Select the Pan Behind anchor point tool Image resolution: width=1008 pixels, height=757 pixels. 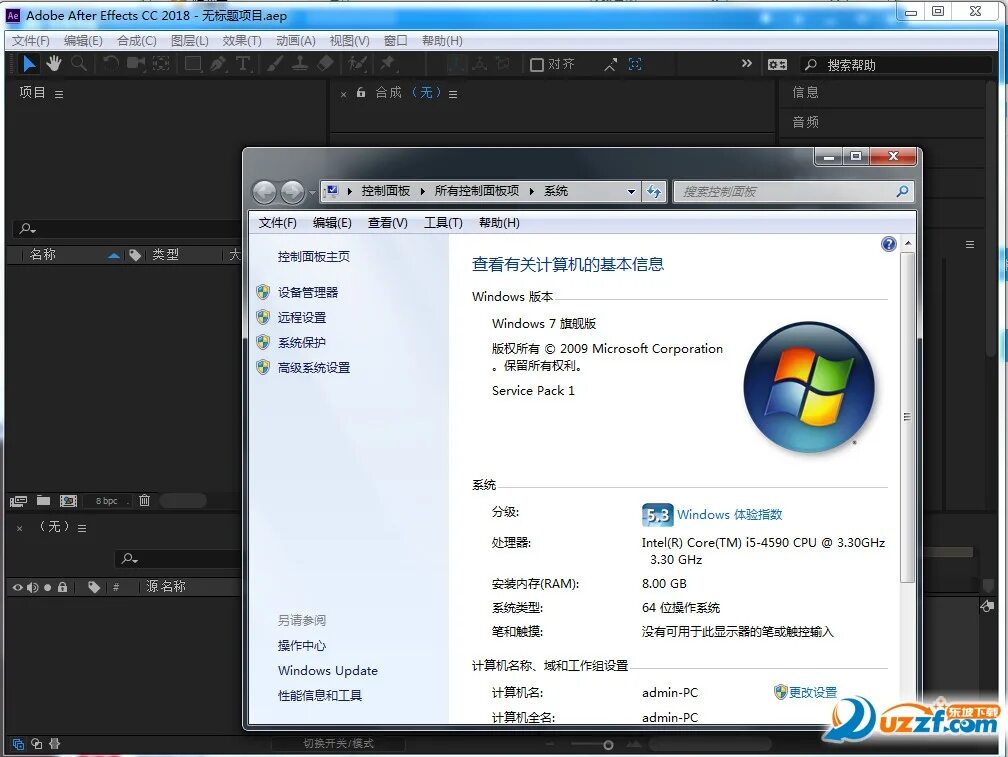(x=161, y=64)
